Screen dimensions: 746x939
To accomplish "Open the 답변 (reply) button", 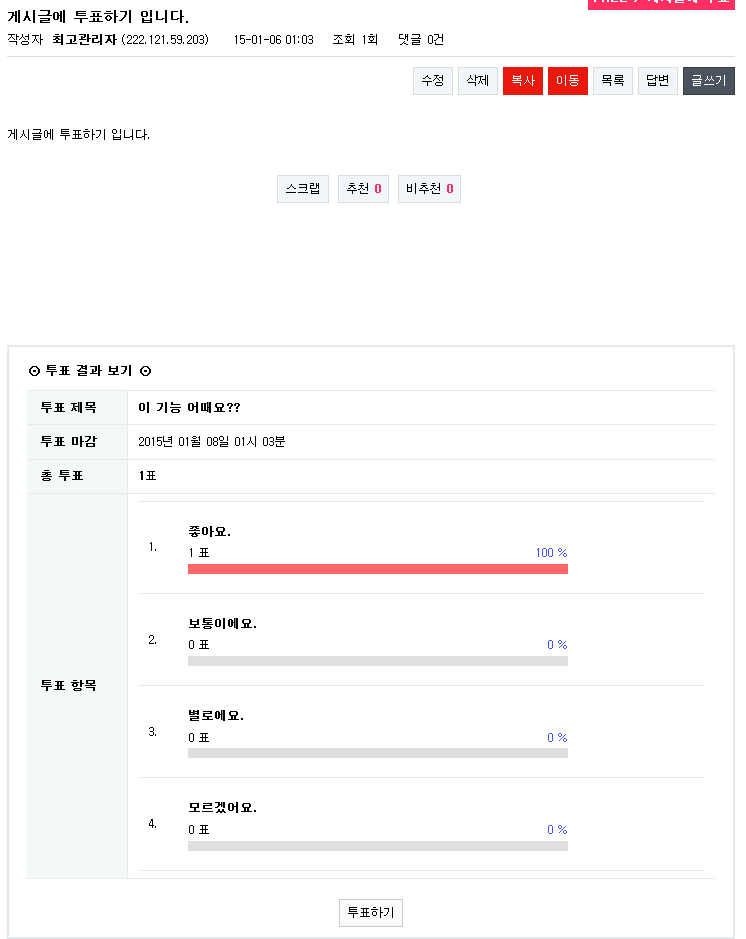I will [x=658, y=81].
